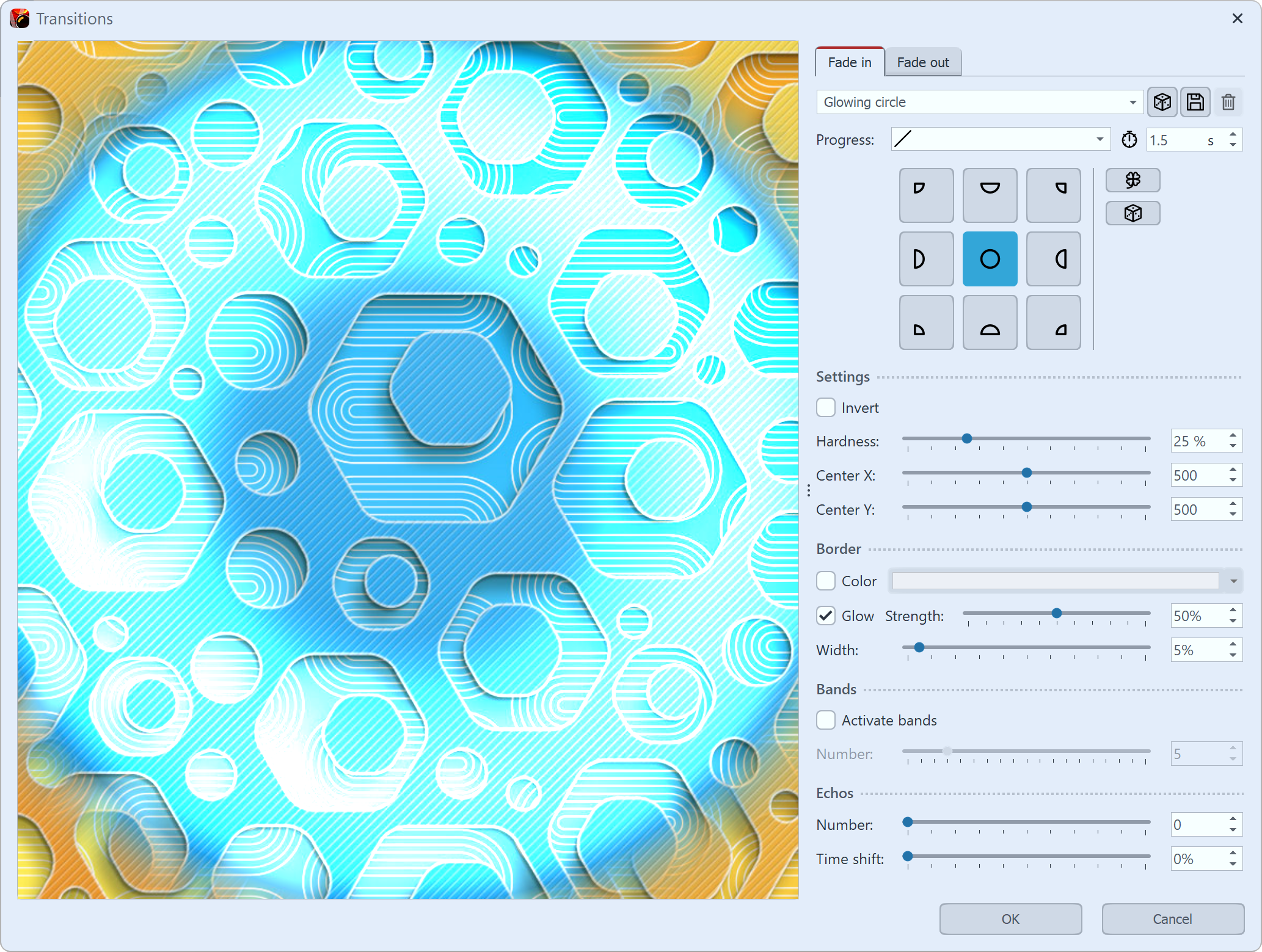Switch to the Fade out tab
The image size is (1262, 952).
pos(921,63)
